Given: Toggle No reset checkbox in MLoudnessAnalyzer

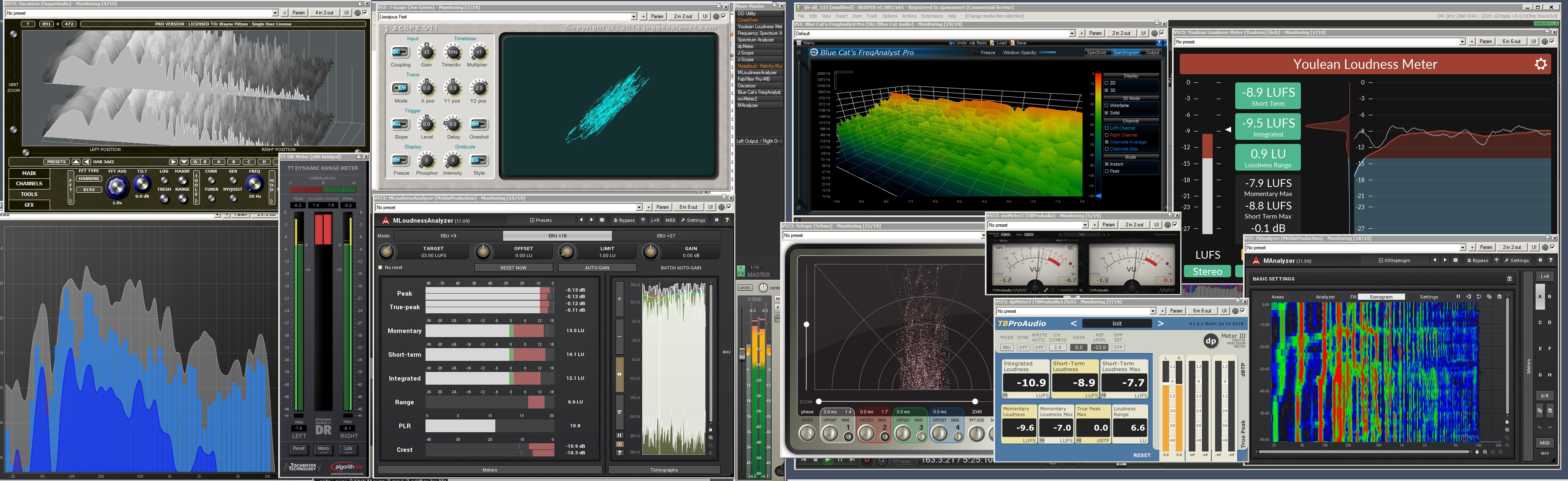Looking at the screenshot, I should coord(381,267).
